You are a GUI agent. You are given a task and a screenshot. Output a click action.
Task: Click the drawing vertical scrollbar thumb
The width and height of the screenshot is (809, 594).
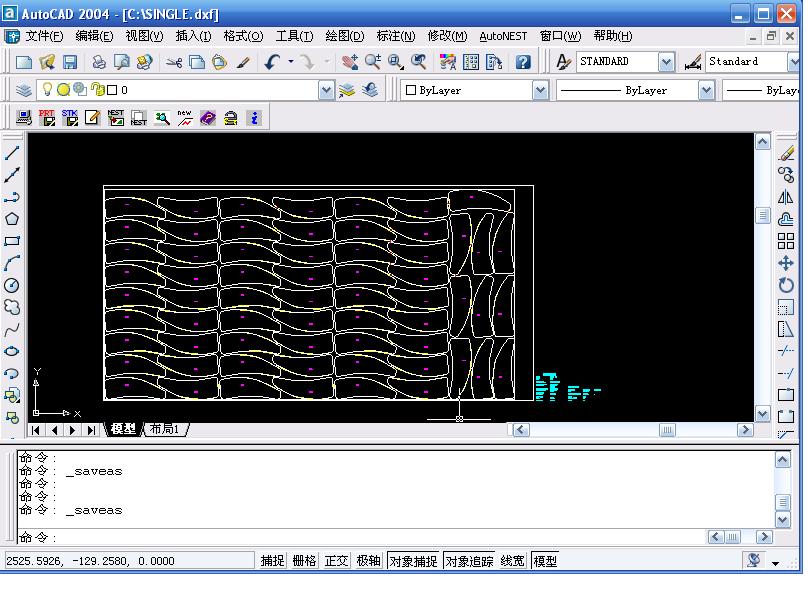click(x=763, y=215)
